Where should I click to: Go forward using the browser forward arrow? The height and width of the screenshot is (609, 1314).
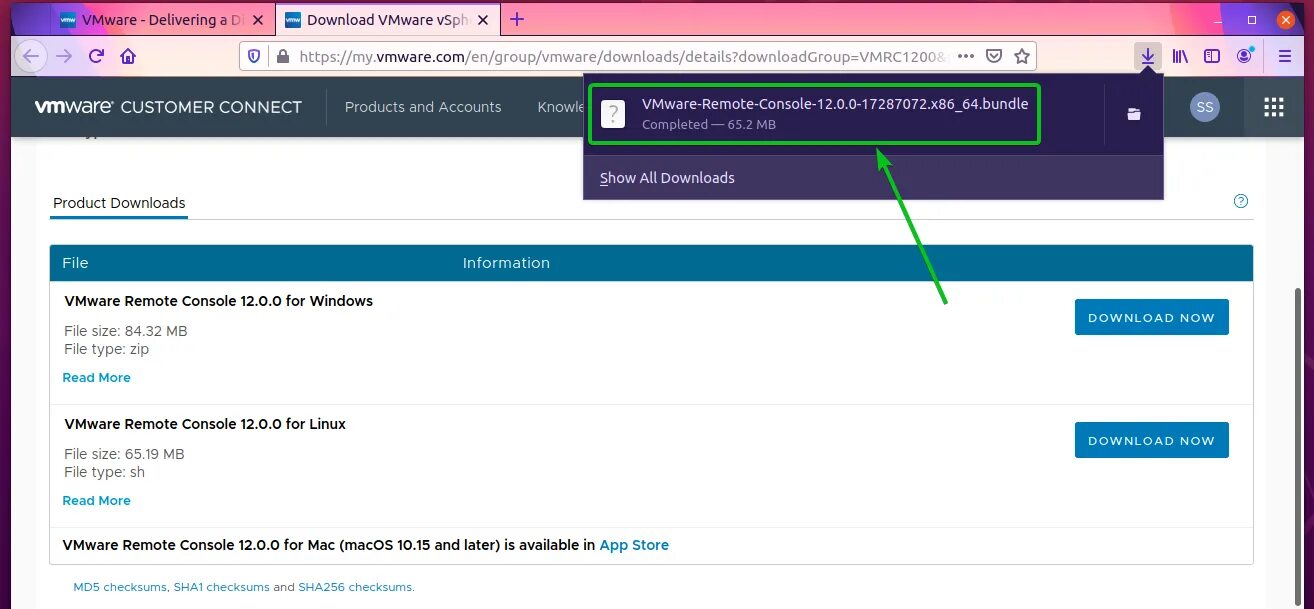coord(64,56)
